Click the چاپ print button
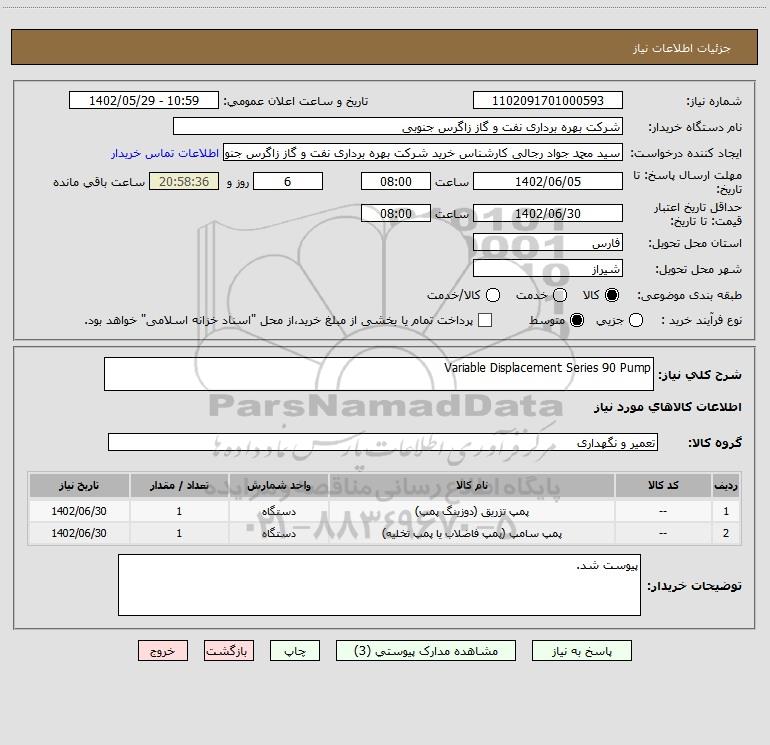This screenshot has height=745, width=770. (295, 651)
